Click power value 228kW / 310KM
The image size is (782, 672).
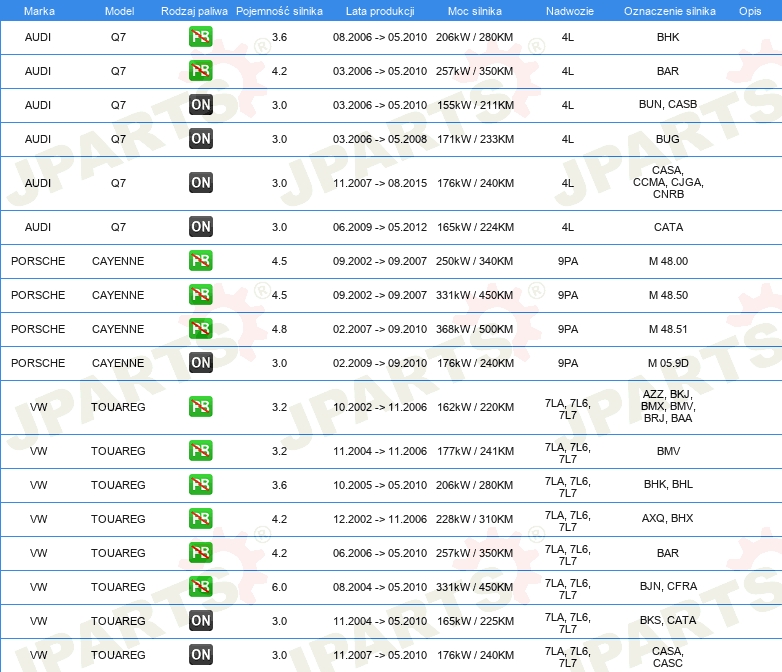pos(474,519)
